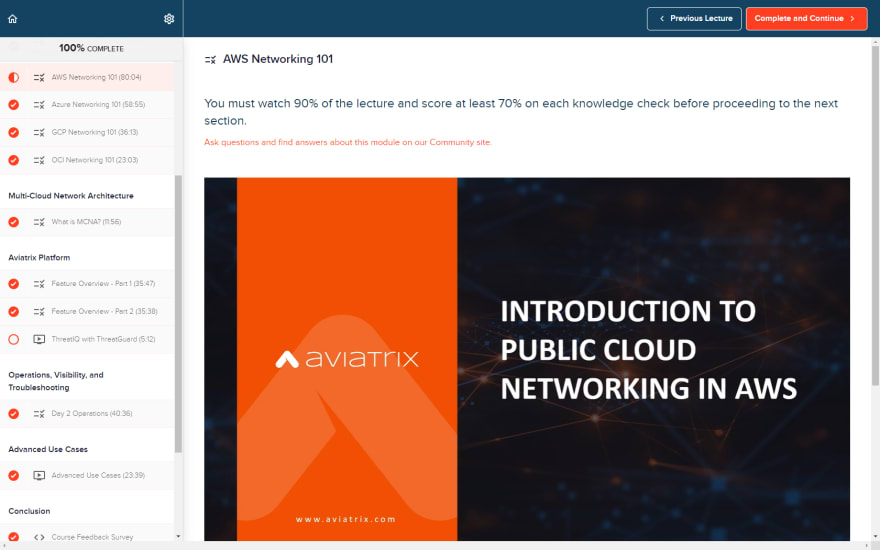Click the quiz icon beside Feature Overview - Part 2
The width and height of the screenshot is (880, 550).
pos(39,311)
